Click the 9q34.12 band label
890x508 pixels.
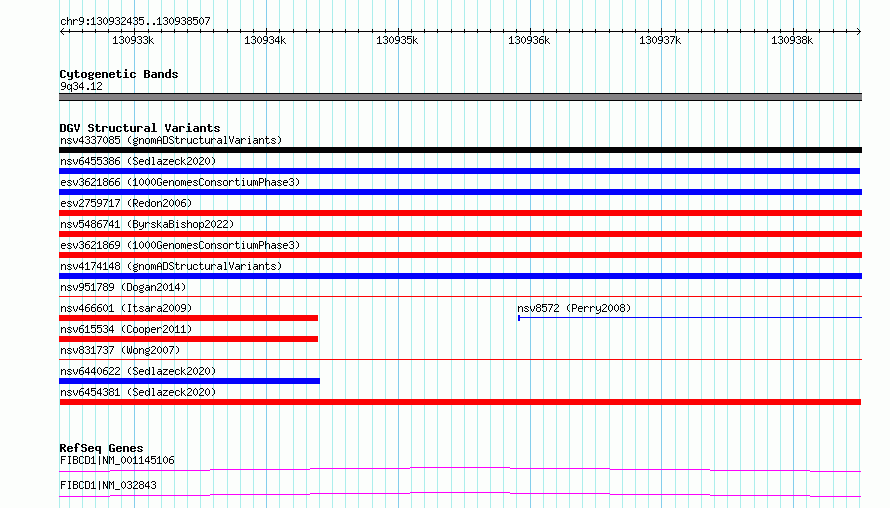[x=81, y=86]
